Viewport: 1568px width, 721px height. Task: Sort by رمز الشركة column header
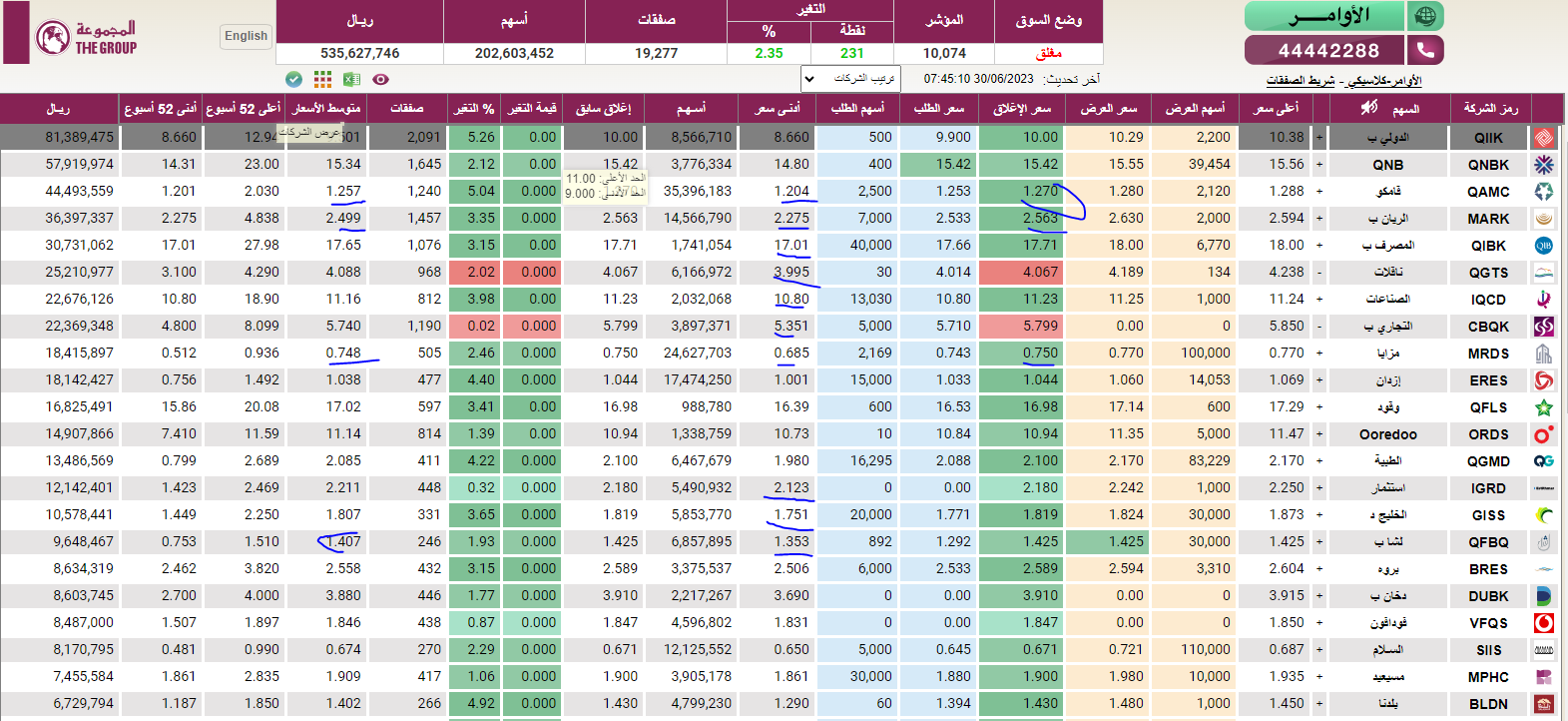click(1490, 108)
